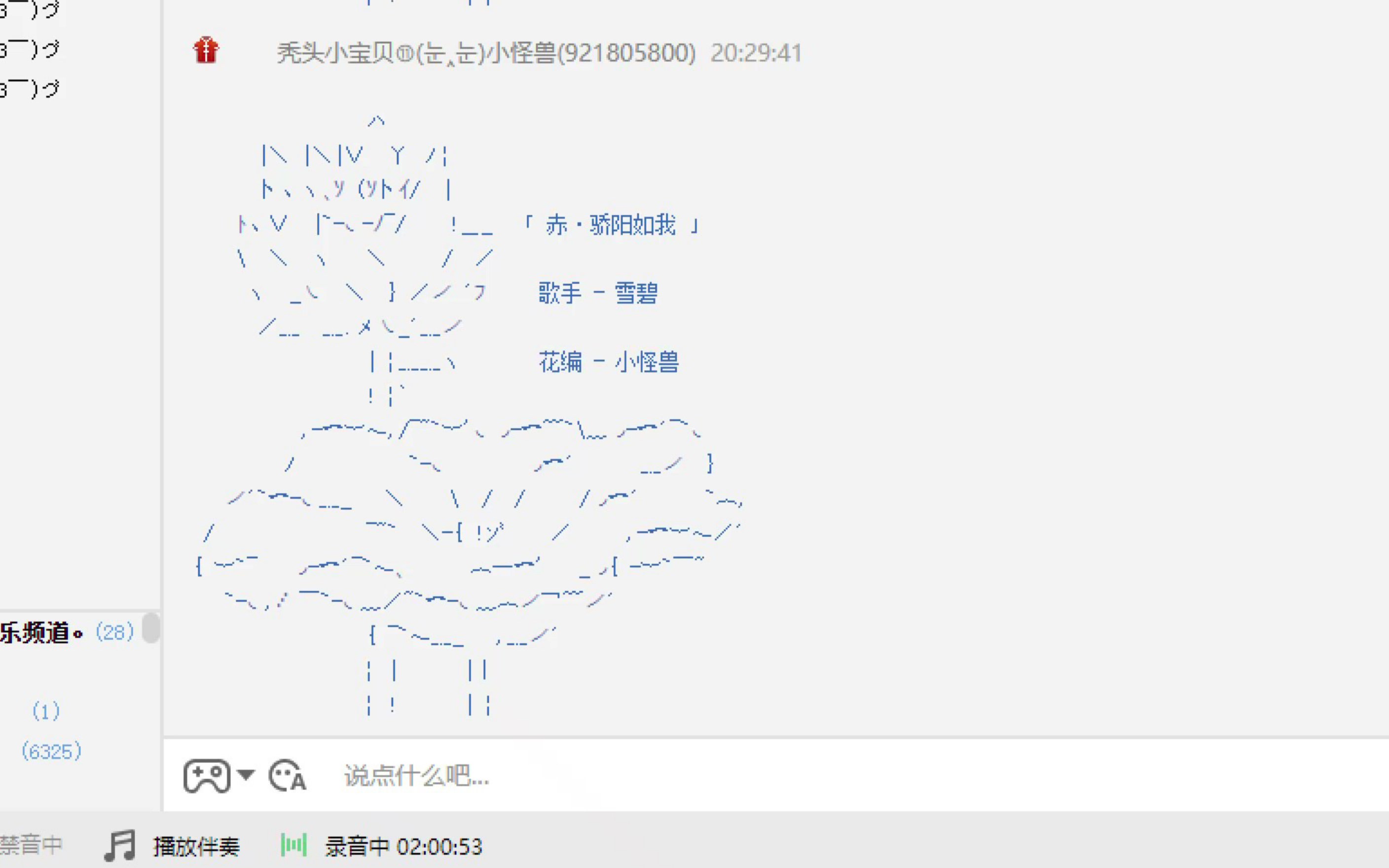Click the emoji face icon
The image size is (1389, 868).
pyautogui.click(x=287, y=775)
